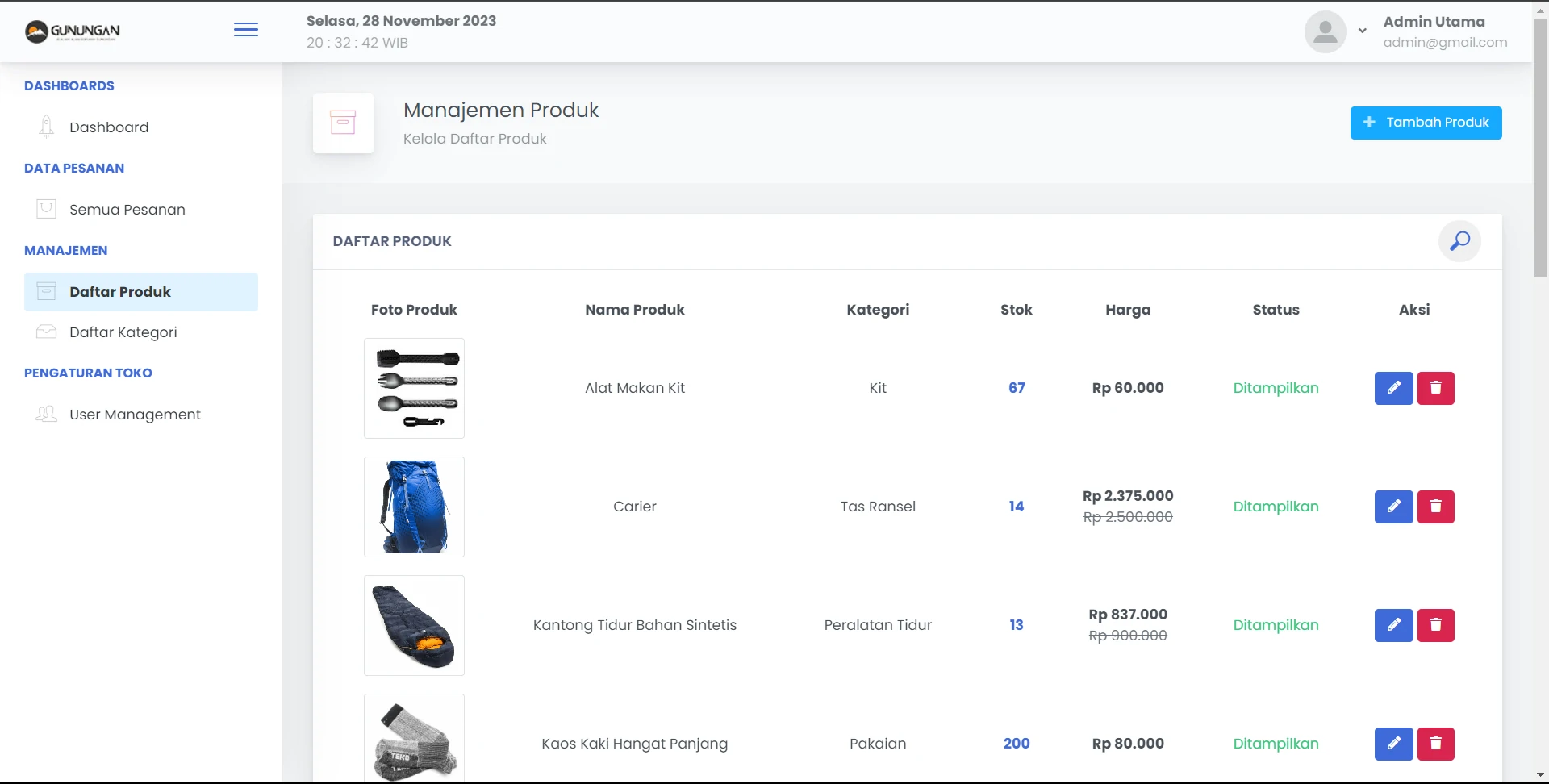Open User Management settings
The height and width of the screenshot is (784, 1549).
click(x=135, y=415)
